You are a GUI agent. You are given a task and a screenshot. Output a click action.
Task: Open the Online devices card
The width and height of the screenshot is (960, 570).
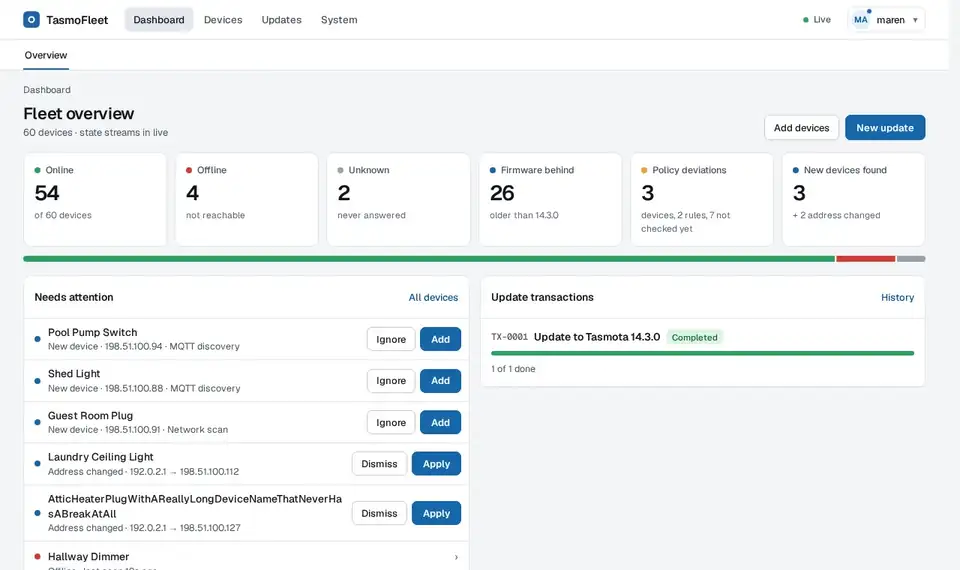click(95, 200)
